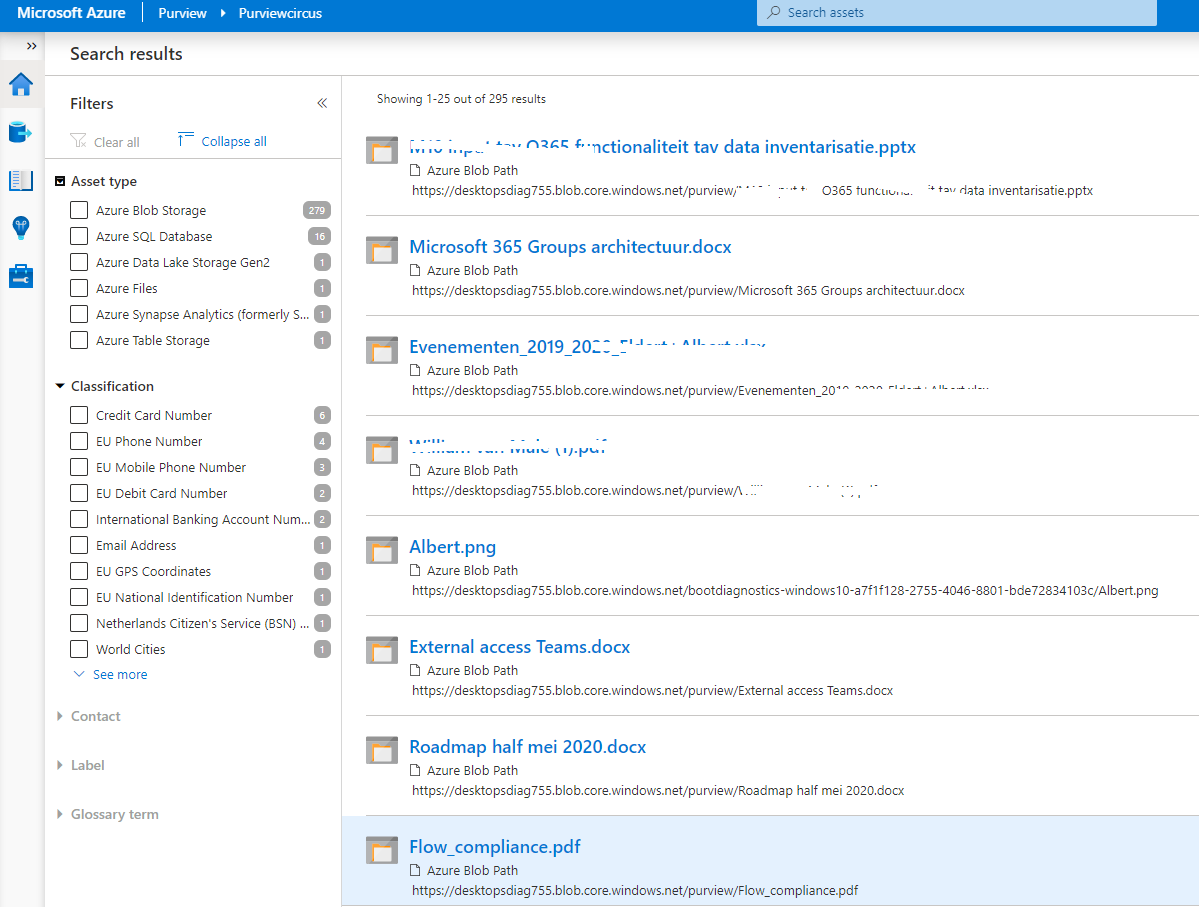Click the Home icon in left sidebar
The width and height of the screenshot is (1199, 907).
click(x=21, y=85)
